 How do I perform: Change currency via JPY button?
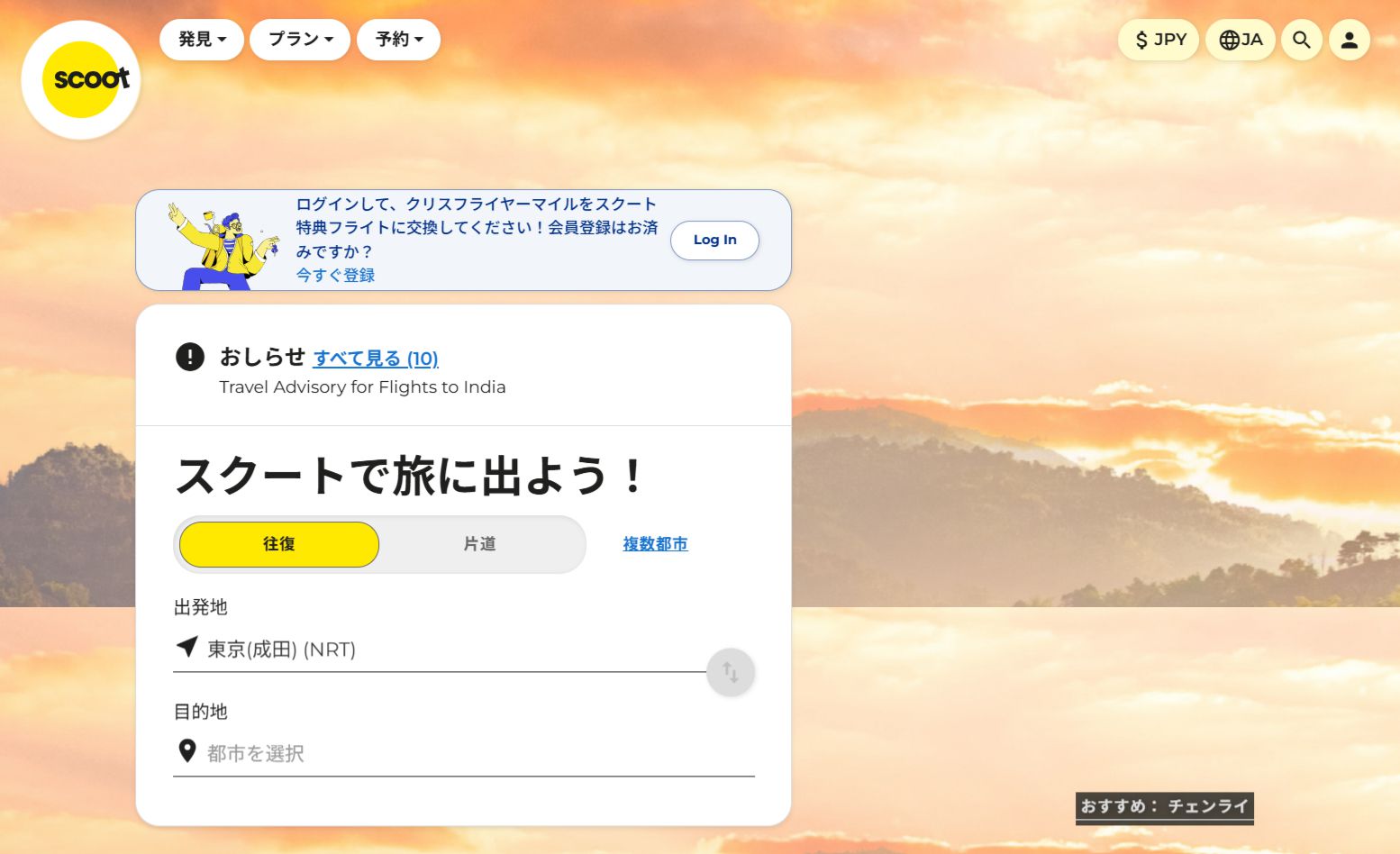coord(1159,40)
